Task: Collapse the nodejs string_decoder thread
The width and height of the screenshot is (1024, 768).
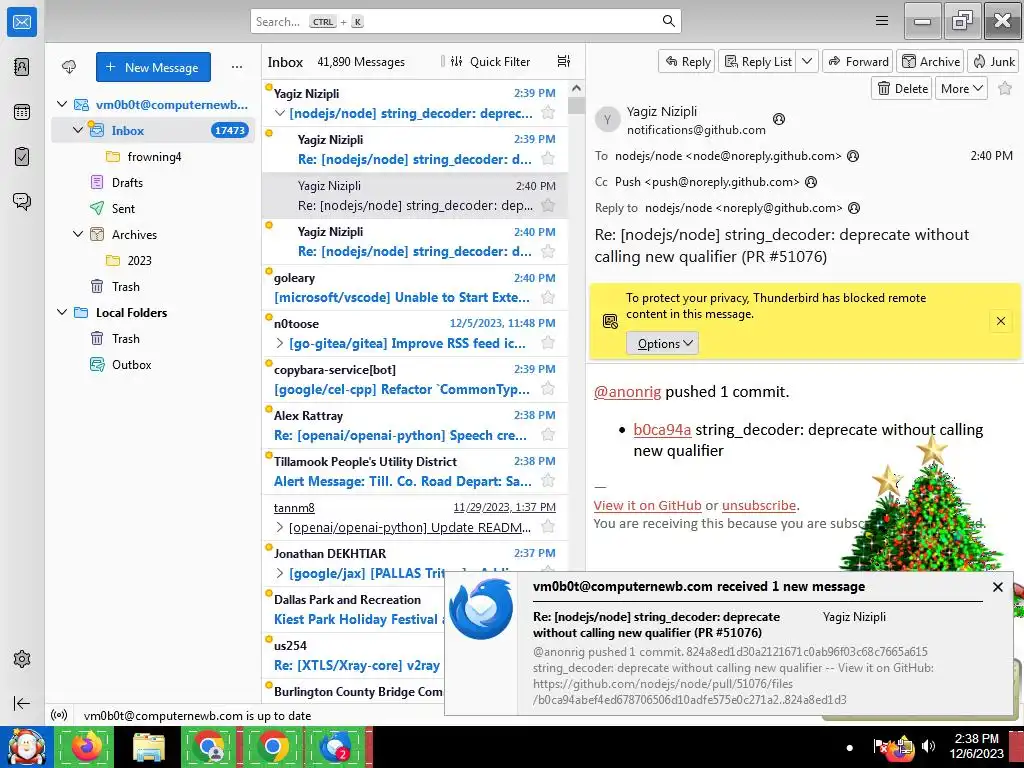Action: [280, 113]
